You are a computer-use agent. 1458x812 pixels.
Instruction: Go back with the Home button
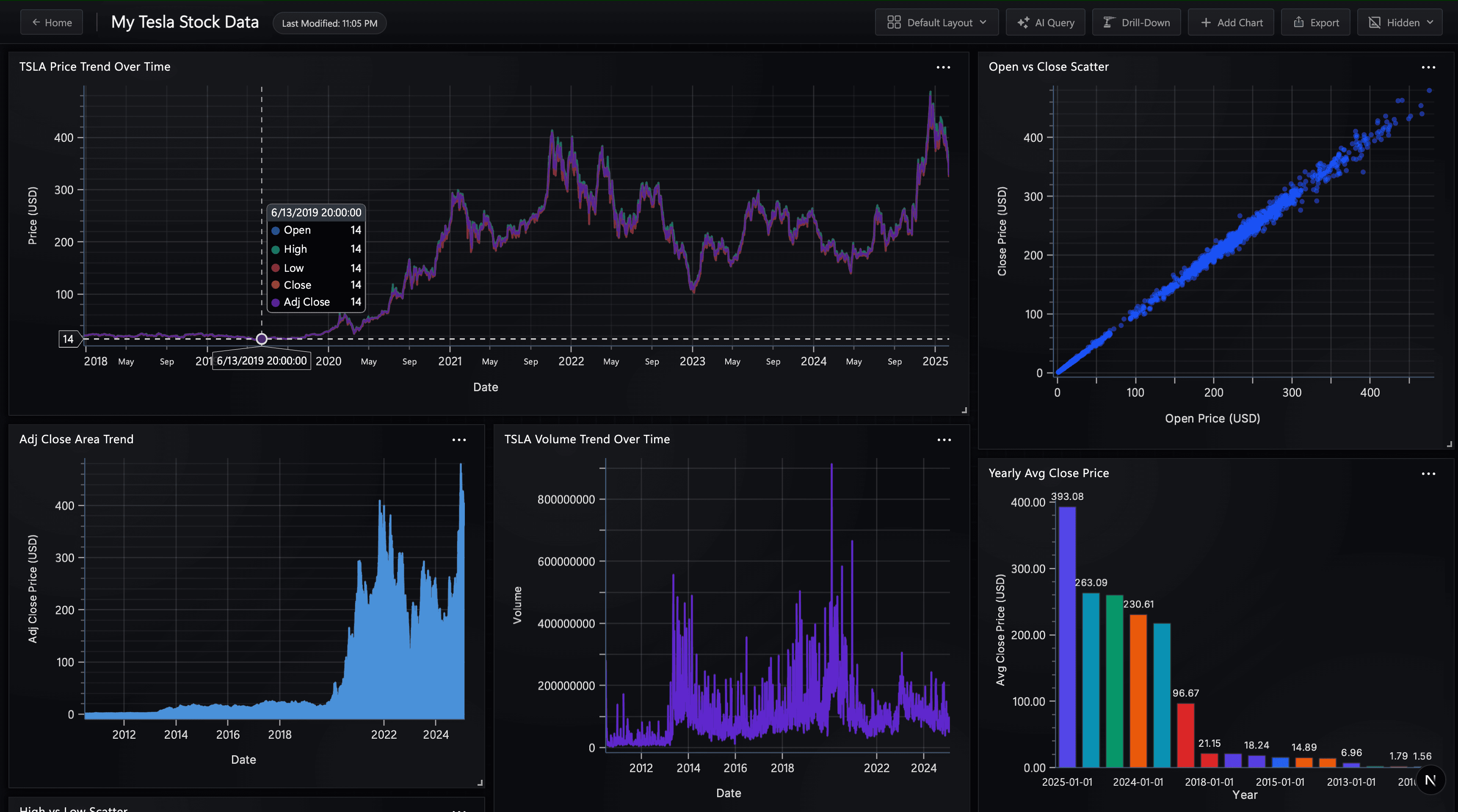52,22
